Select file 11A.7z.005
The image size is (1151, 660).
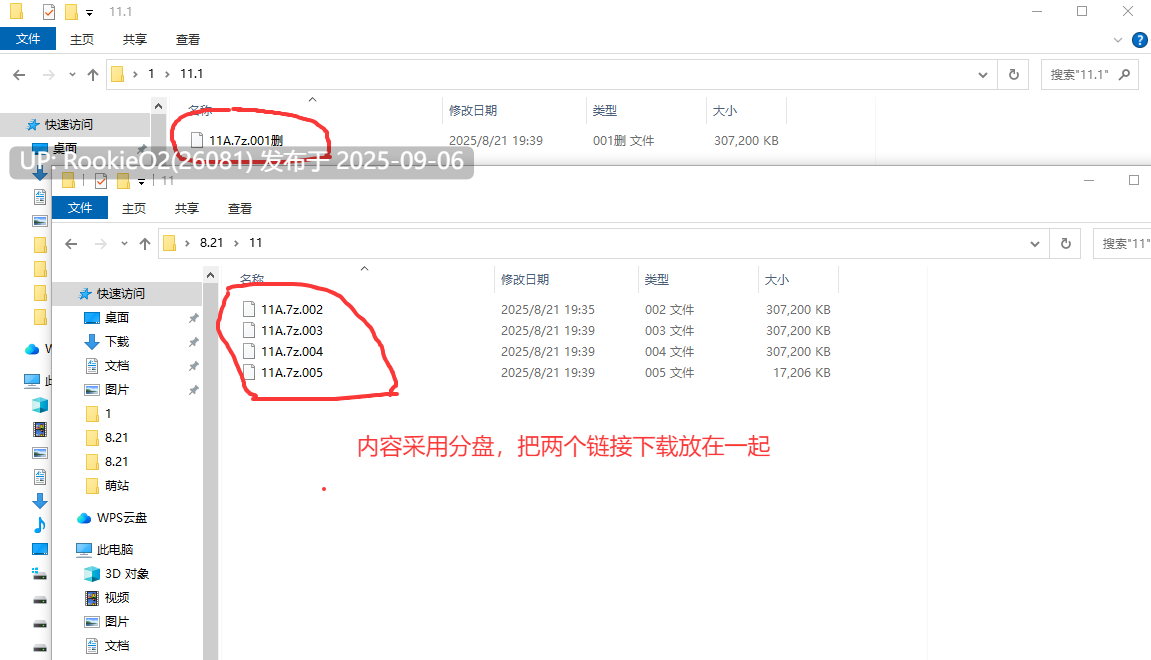tap(291, 372)
